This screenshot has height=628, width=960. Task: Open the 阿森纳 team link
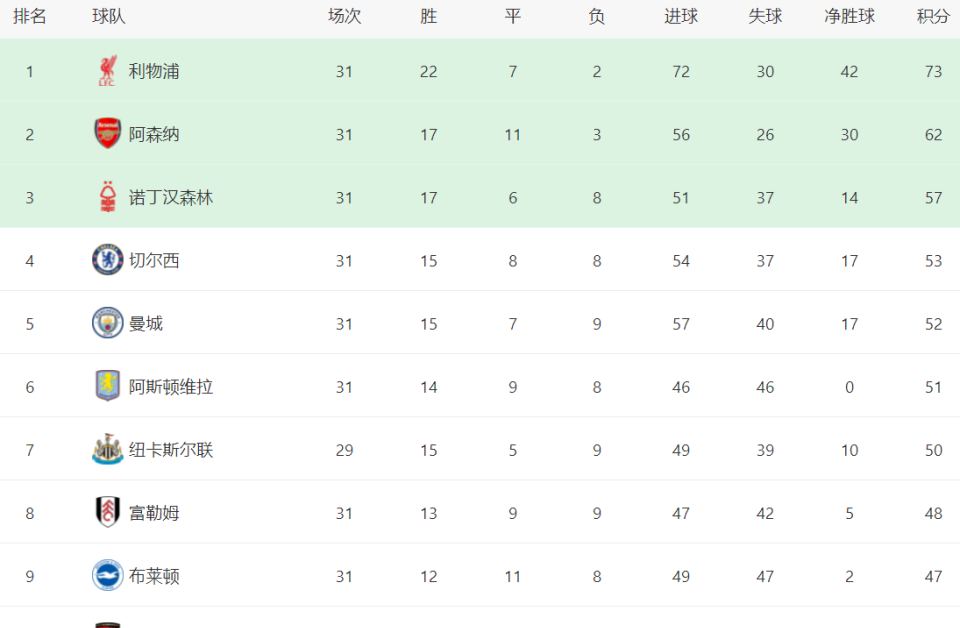pos(154,135)
